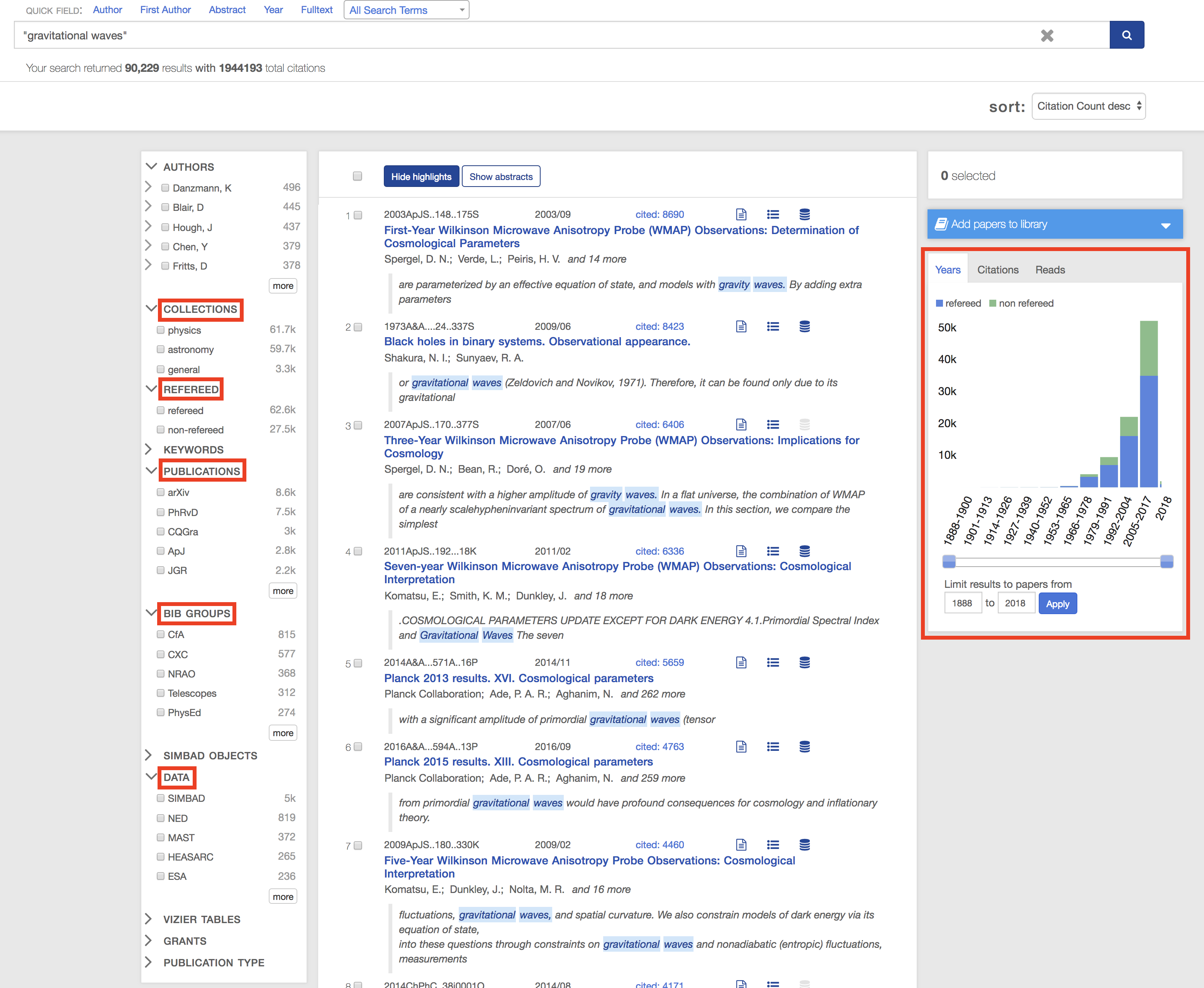Open the list icon next to Planck 2015 results
The width and height of the screenshot is (1204, 988).
coord(773,746)
